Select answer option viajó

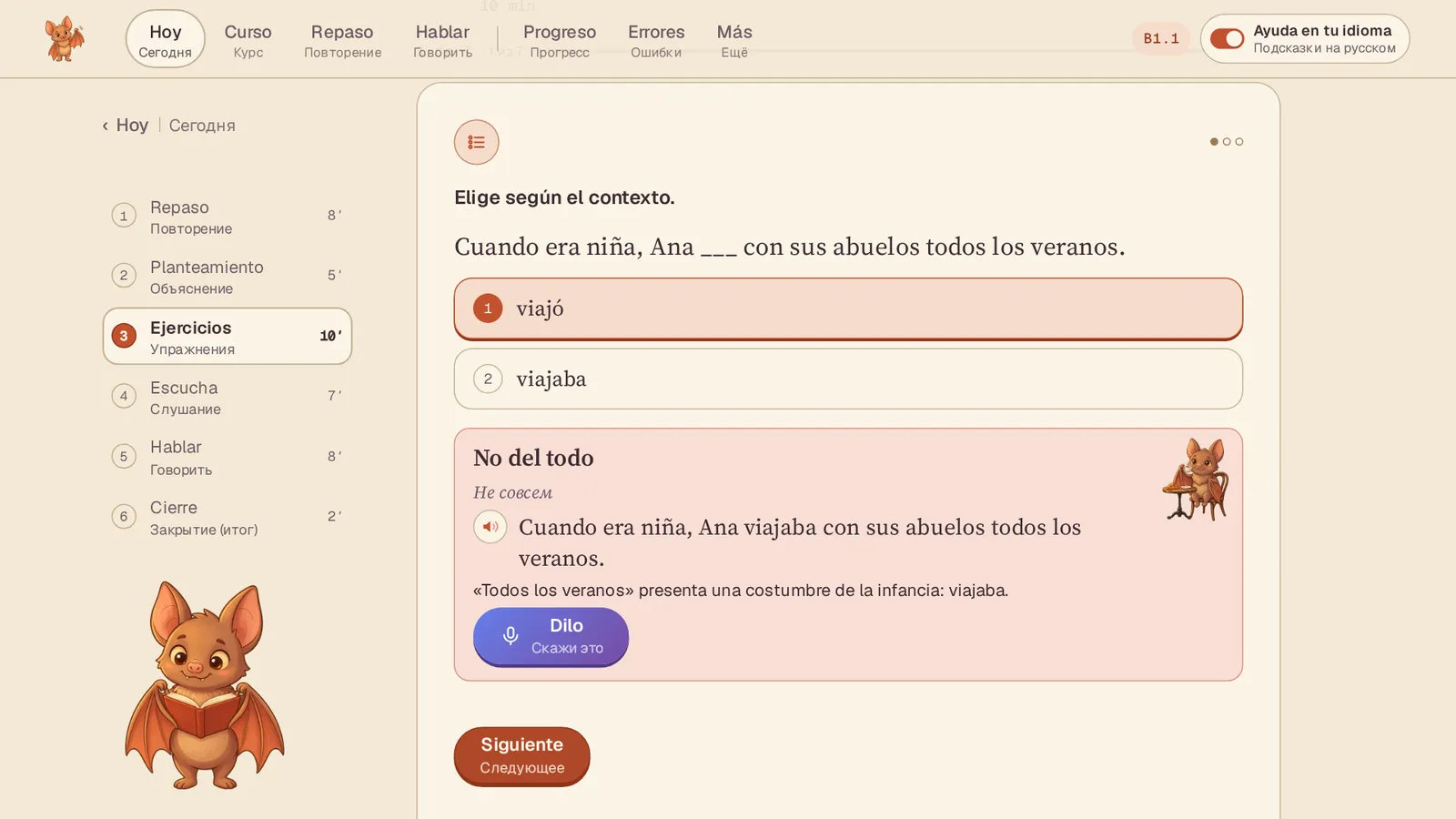point(848,308)
